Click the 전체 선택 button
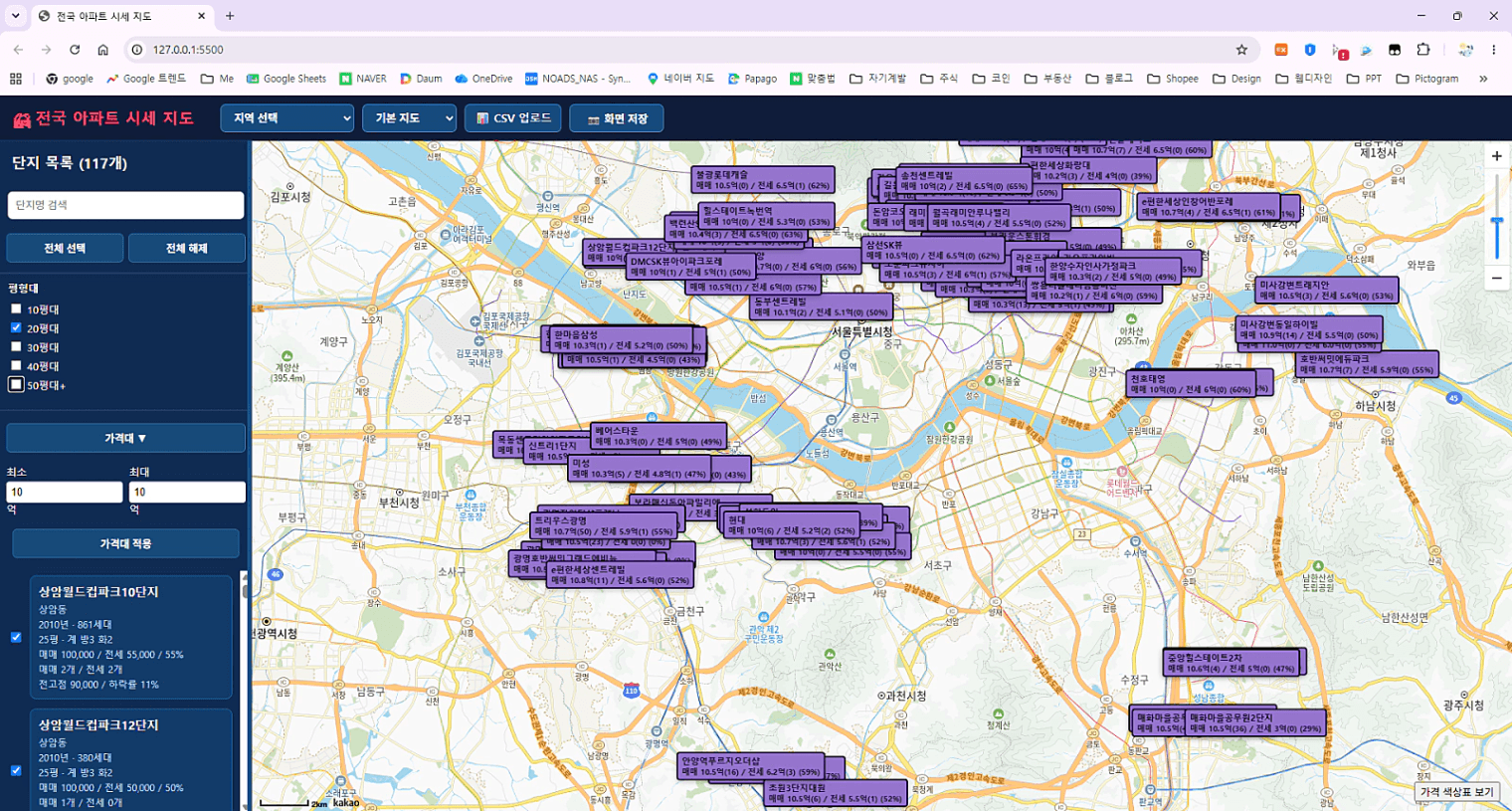1512x811 pixels. tap(65, 248)
